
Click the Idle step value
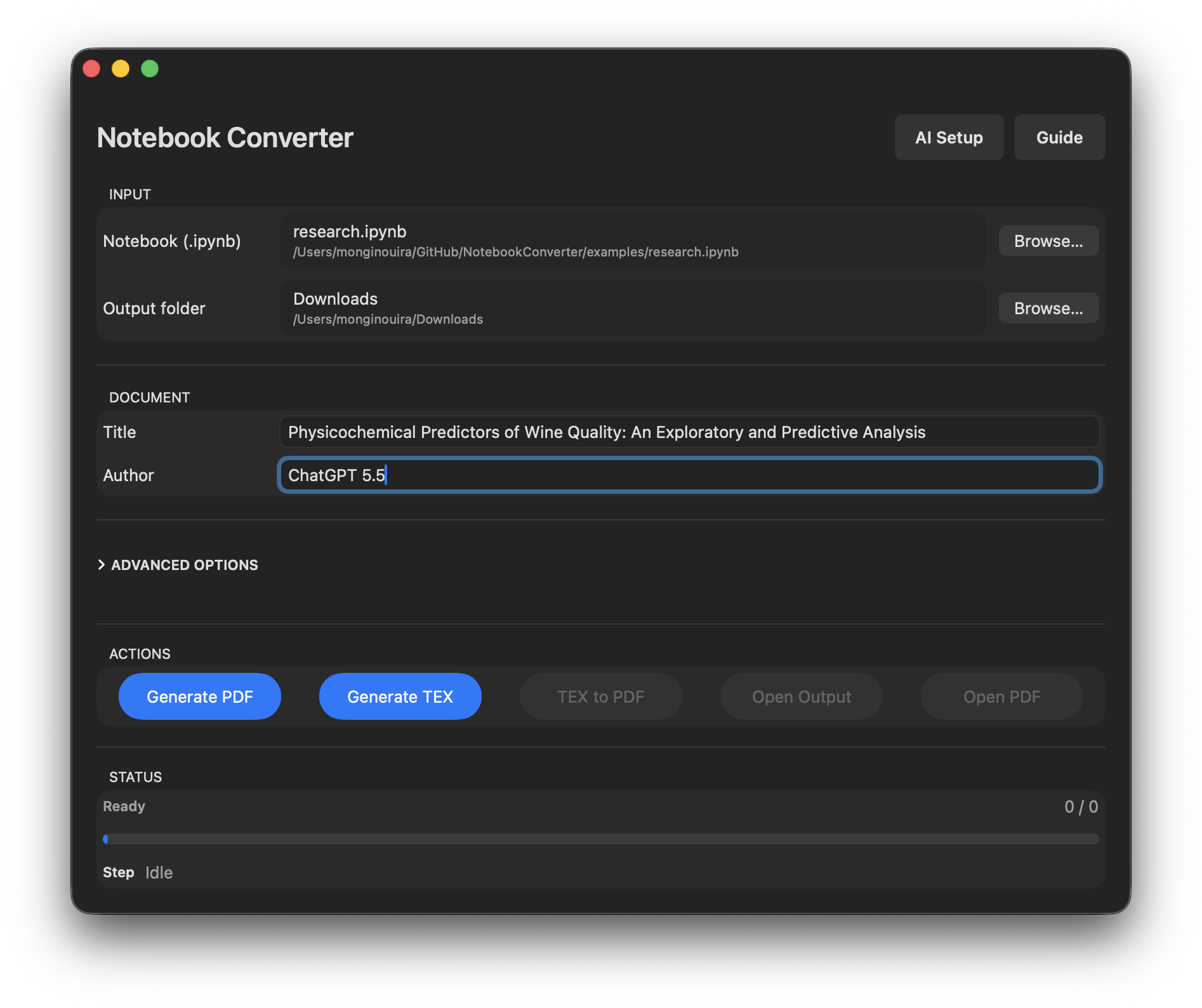point(159,873)
